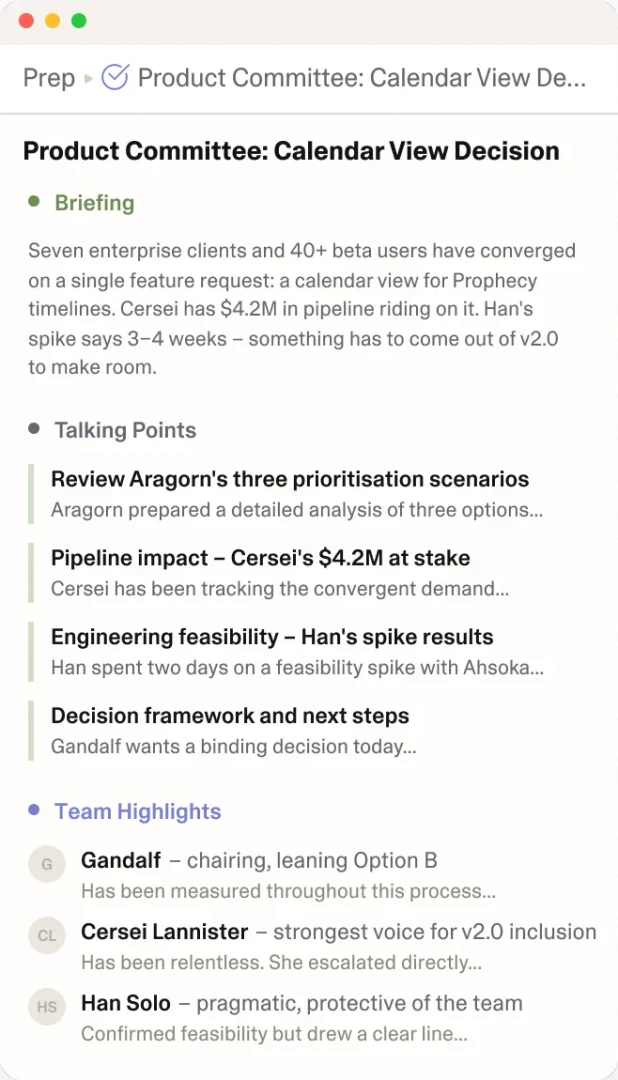This screenshot has height=1080, width=618.
Task: Select the Team Highlights section heading
Action: click(138, 811)
